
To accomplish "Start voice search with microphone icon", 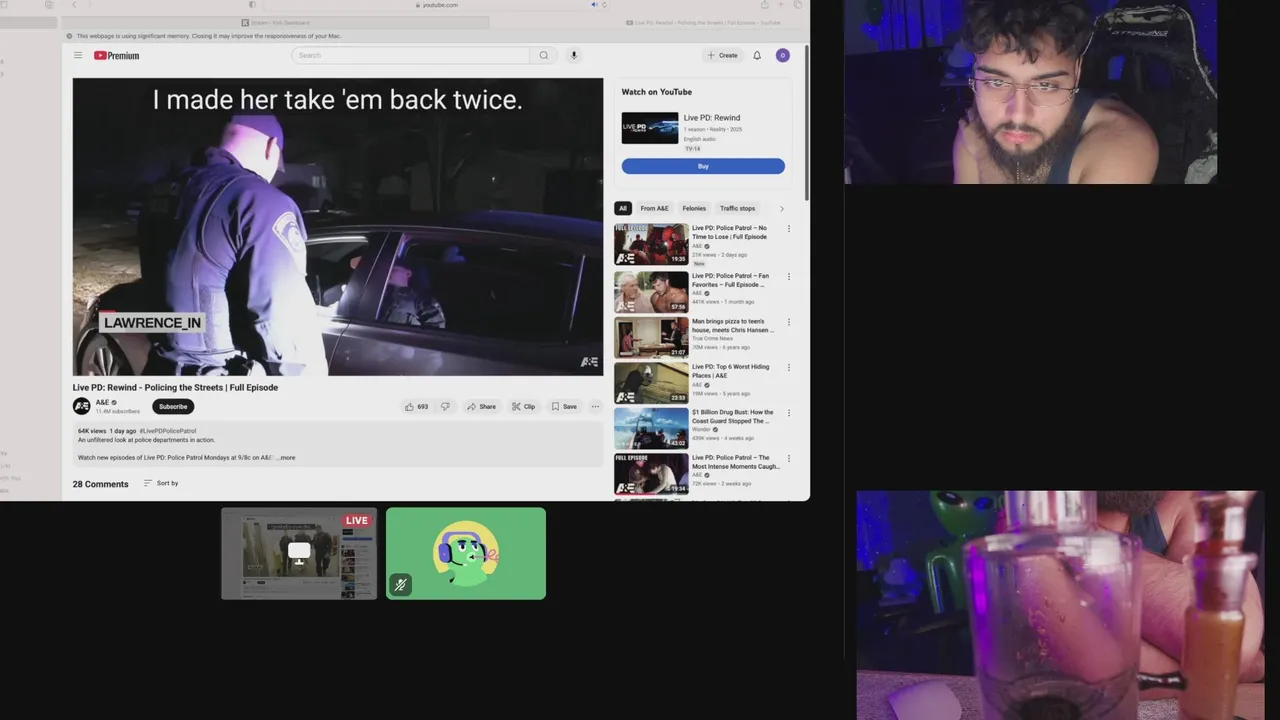I will pyautogui.click(x=574, y=55).
